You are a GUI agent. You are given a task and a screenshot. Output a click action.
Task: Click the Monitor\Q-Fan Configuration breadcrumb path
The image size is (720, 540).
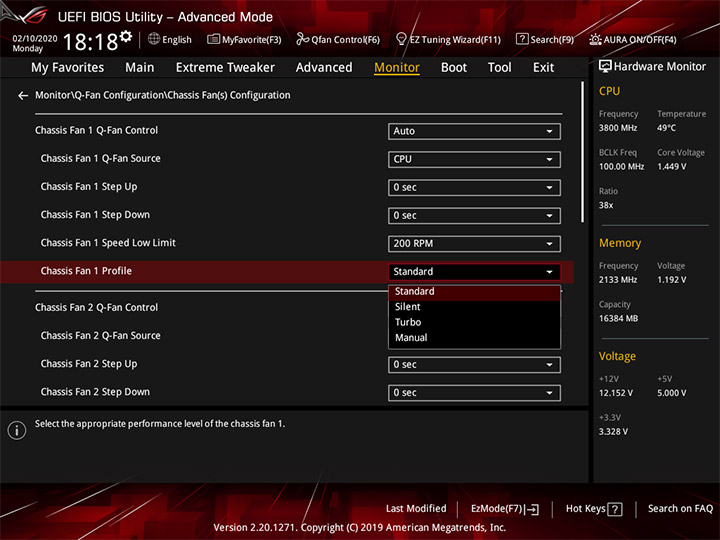(x=163, y=95)
